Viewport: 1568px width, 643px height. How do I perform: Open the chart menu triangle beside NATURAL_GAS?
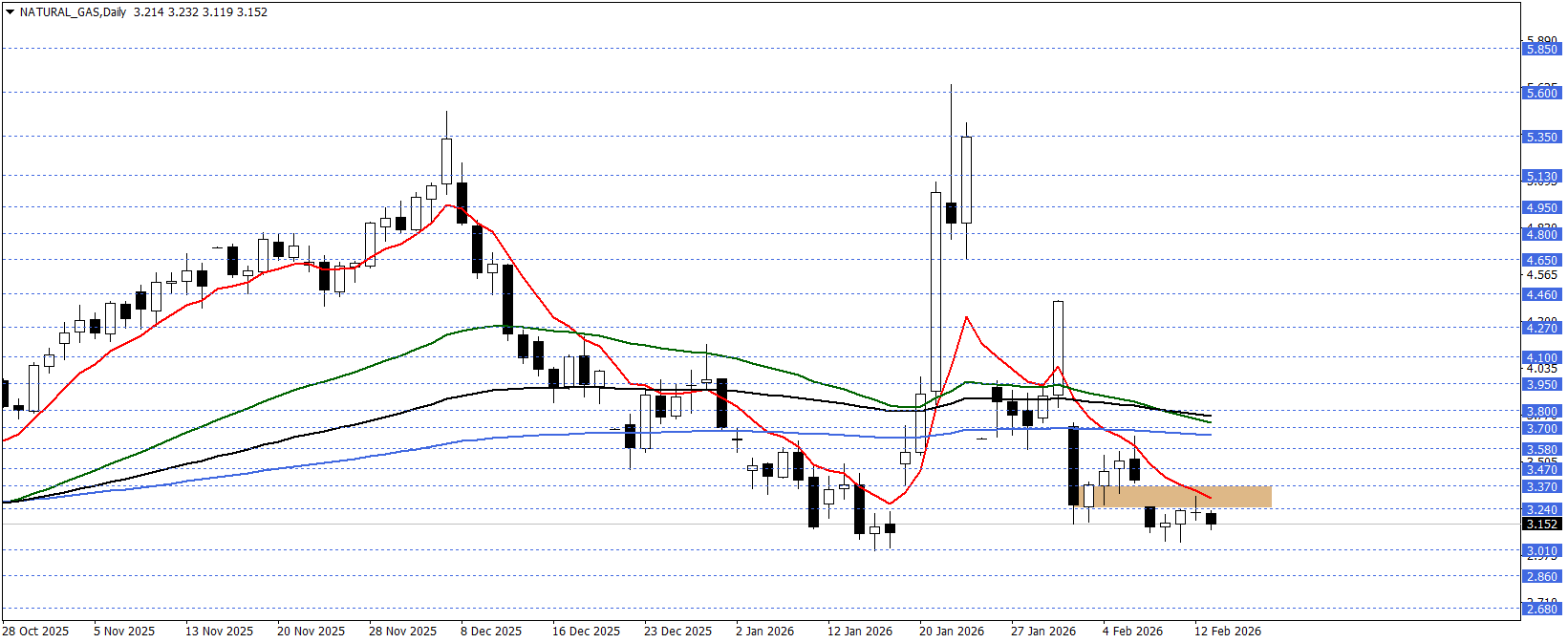(10, 12)
